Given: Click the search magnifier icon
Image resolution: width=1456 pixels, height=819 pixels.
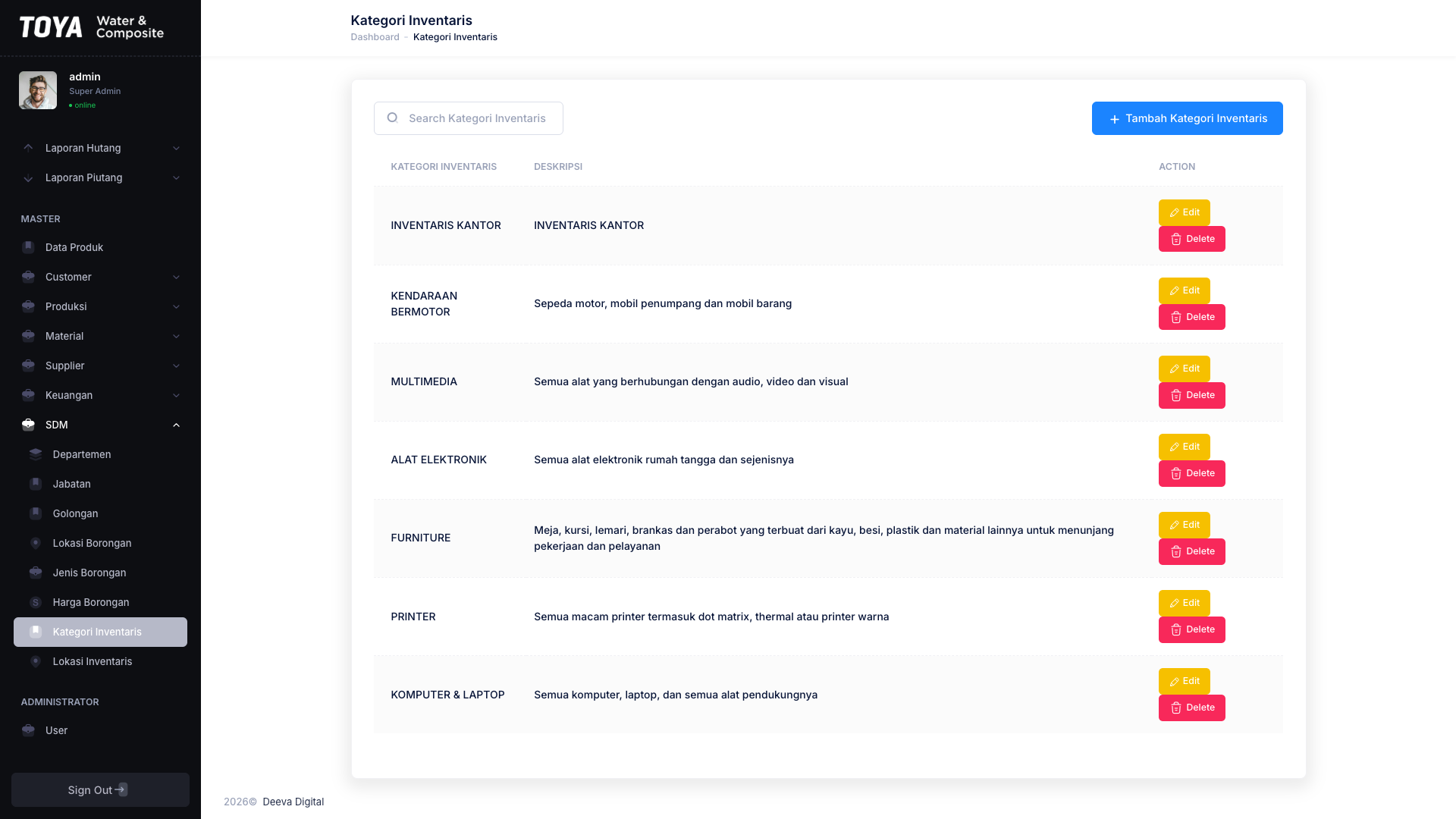Looking at the screenshot, I should (392, 118).
